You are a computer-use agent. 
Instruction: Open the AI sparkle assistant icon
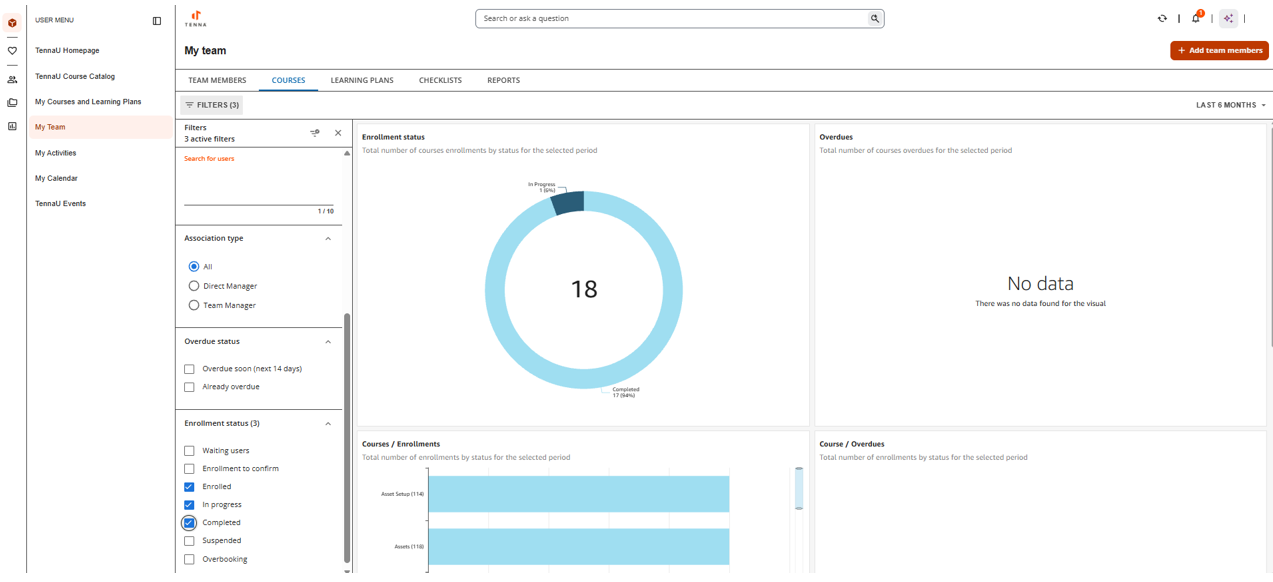1229,18
